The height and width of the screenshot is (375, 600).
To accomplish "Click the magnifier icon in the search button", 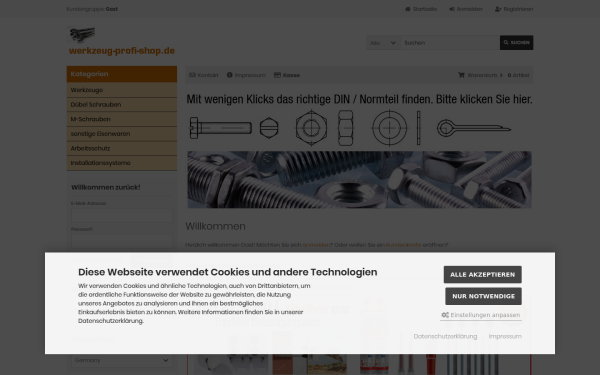I will 506,42.
